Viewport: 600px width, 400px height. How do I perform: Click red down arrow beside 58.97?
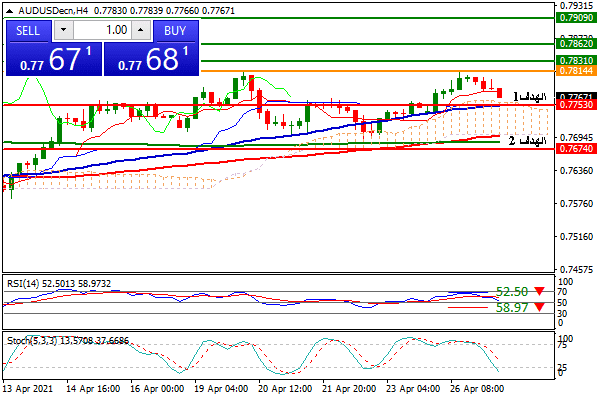coord(540,307)
